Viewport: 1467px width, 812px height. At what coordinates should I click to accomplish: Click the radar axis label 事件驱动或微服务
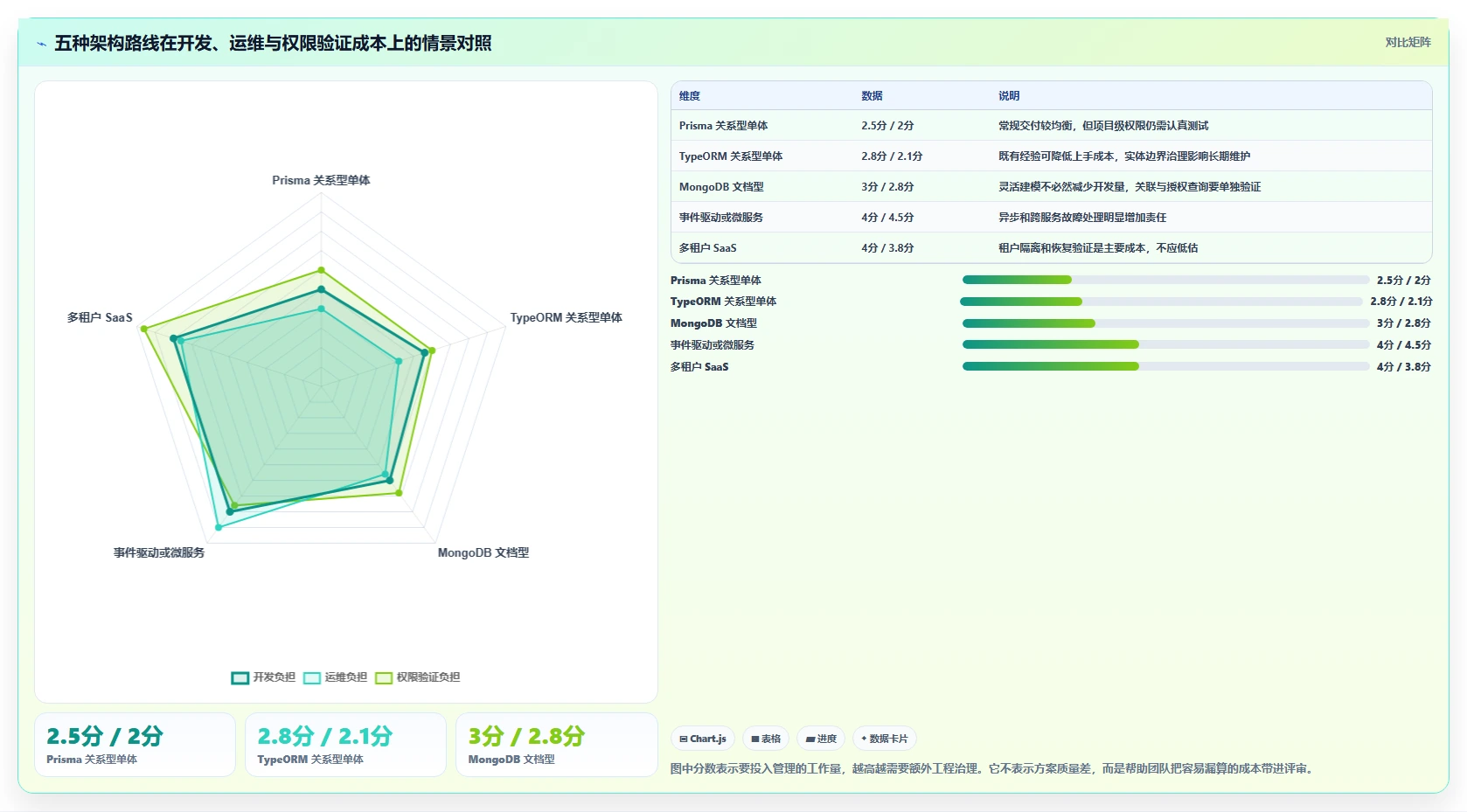coord(159,552)
